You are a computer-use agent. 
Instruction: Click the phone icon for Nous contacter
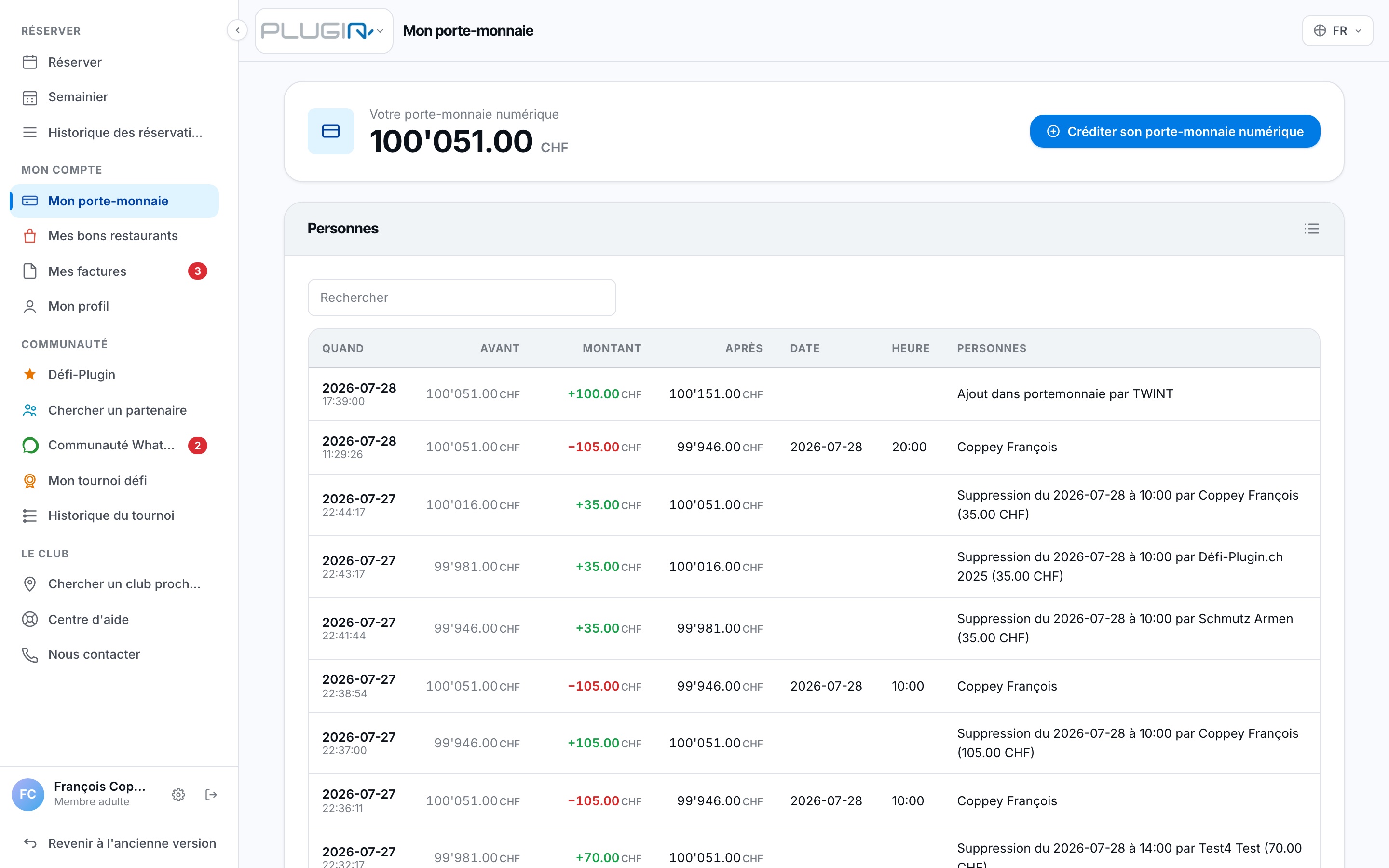point(30,654)
